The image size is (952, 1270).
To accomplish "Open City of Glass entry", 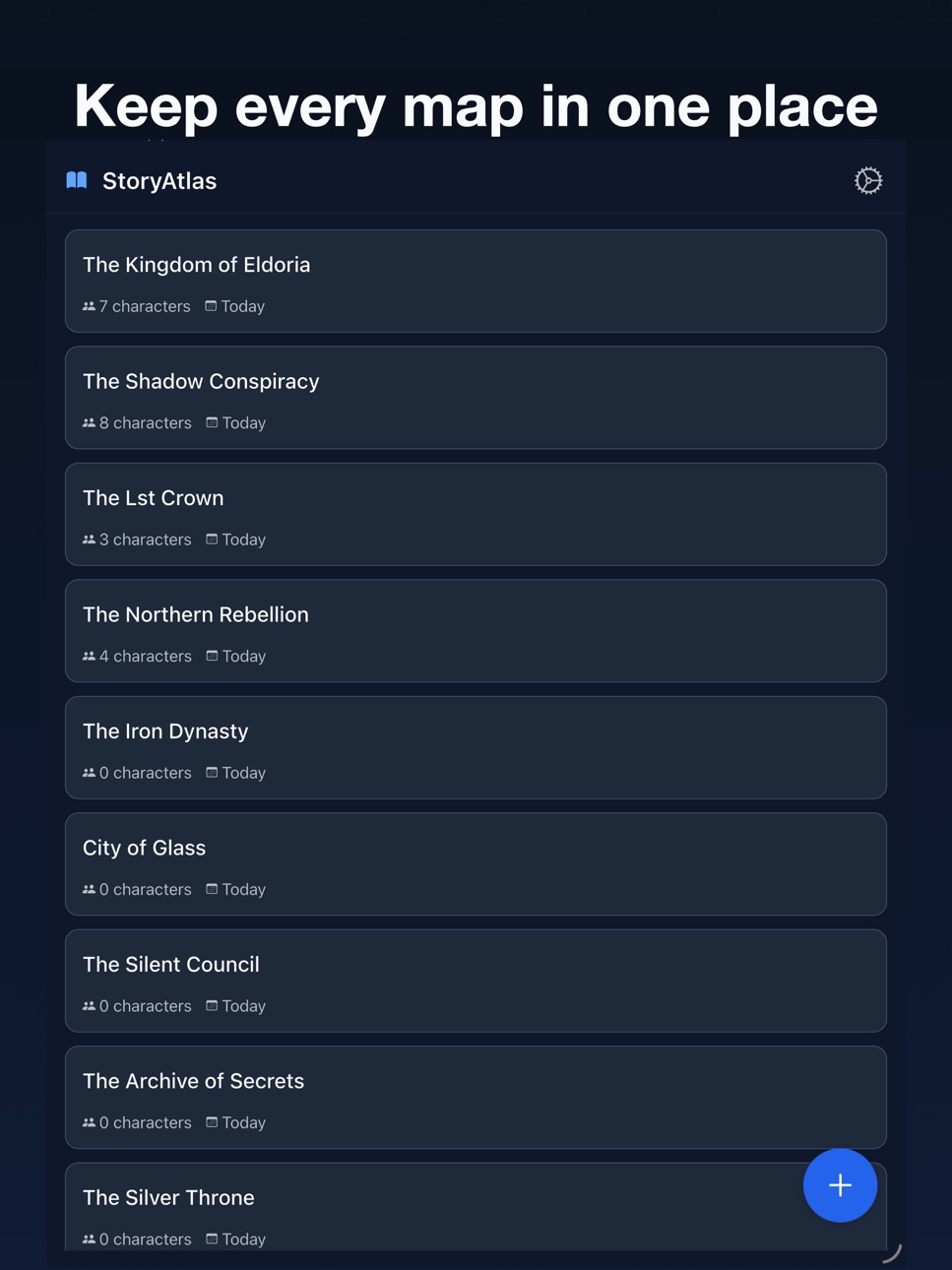I will coord(476,864).
